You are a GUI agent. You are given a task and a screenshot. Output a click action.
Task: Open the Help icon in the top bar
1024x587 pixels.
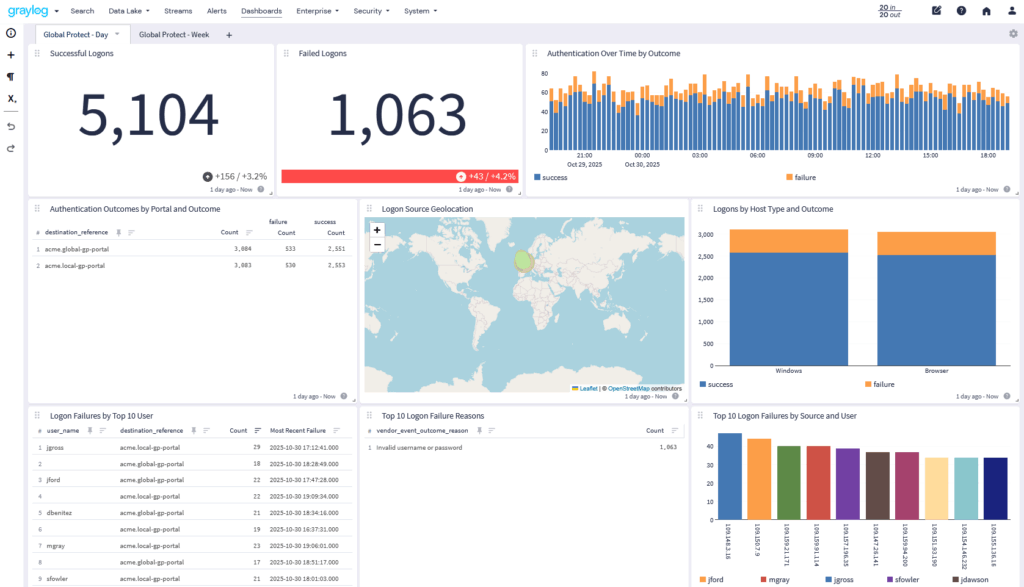(961, 11)
